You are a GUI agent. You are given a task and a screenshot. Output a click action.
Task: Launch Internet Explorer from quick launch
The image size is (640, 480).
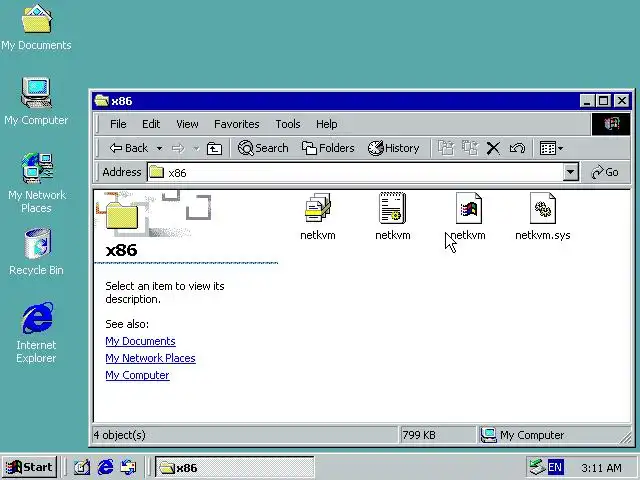click(x=106, y=467)
